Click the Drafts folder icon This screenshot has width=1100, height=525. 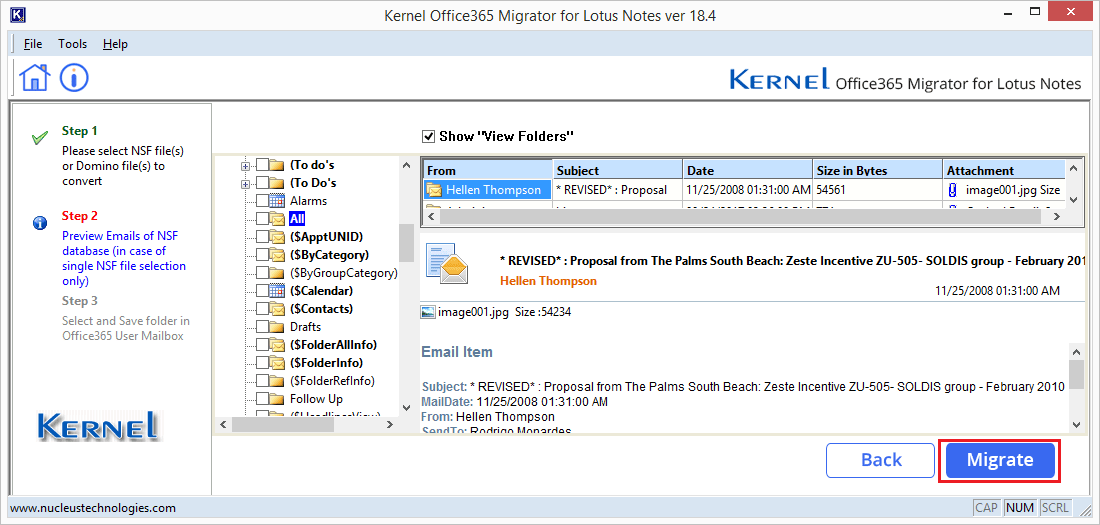pyautogui.click(x=277, y=327)
